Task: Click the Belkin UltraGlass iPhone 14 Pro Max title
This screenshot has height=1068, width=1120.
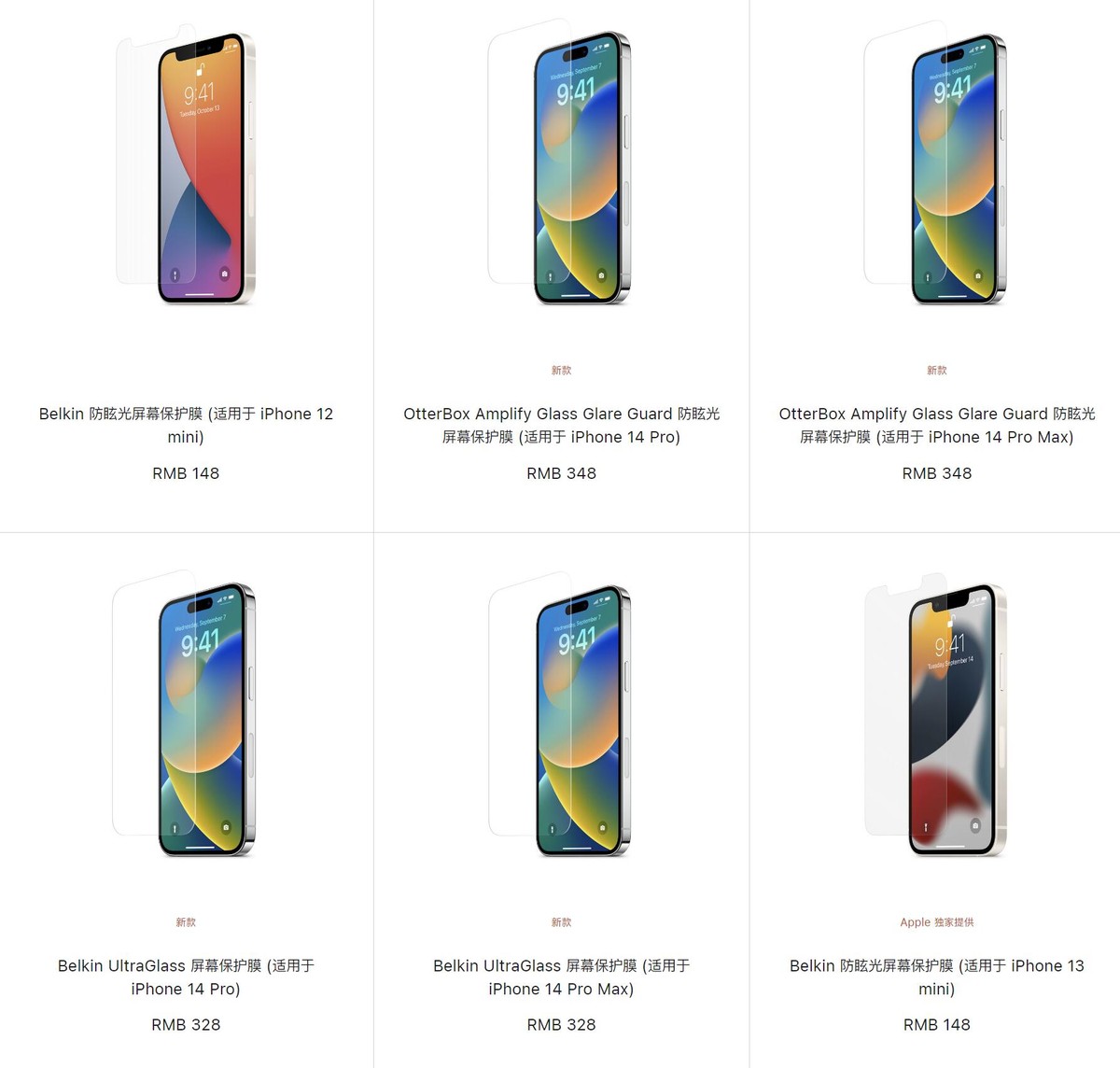Action: pos(561,977)
